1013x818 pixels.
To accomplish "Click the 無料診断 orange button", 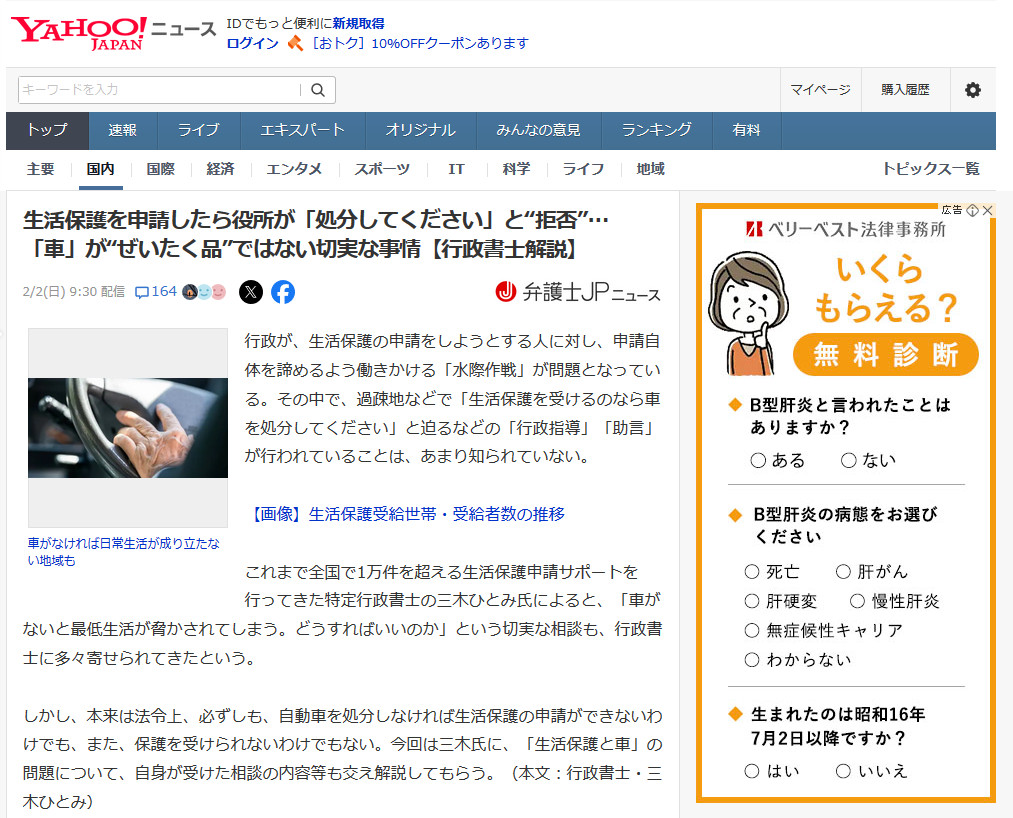I will pyautogui.click(x=885, y=354).
